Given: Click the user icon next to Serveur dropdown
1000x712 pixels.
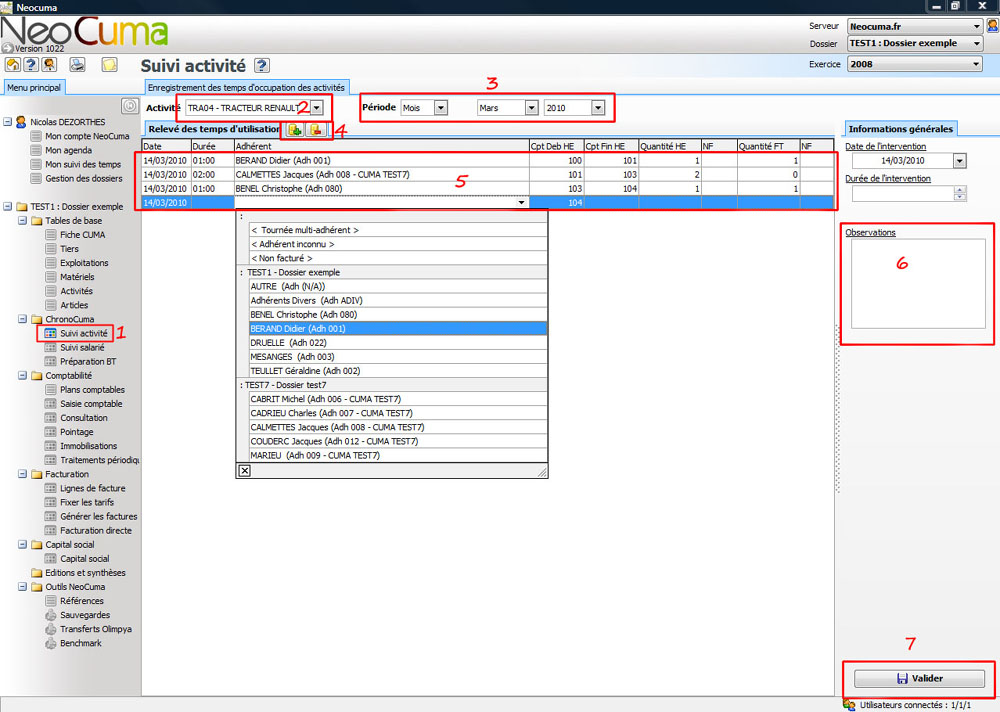Looking at the screenshot, I should point(992,26).
